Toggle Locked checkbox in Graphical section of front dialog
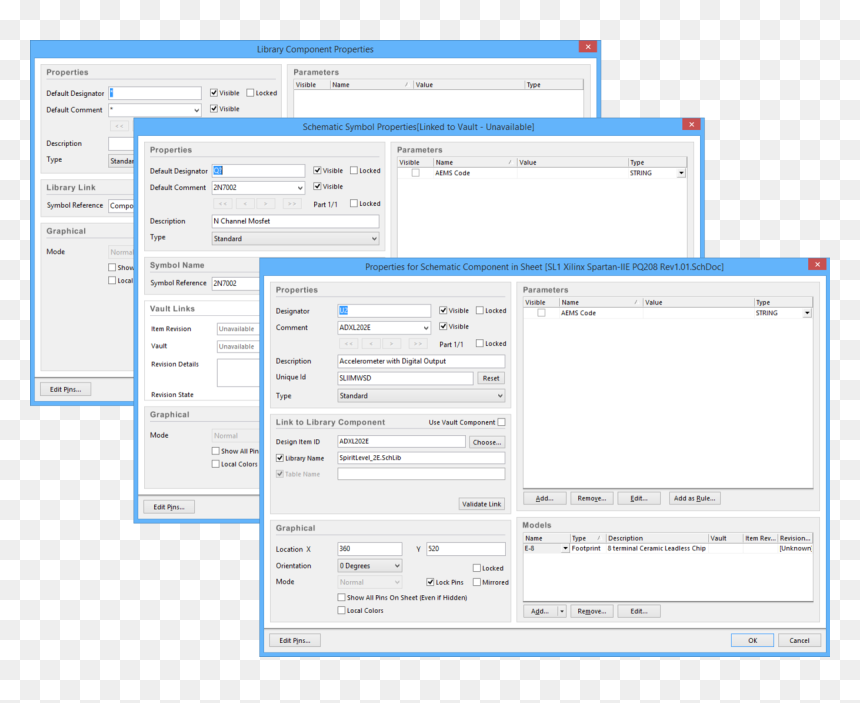The height and width of the screenshot is (703, 860). [477, 568]
